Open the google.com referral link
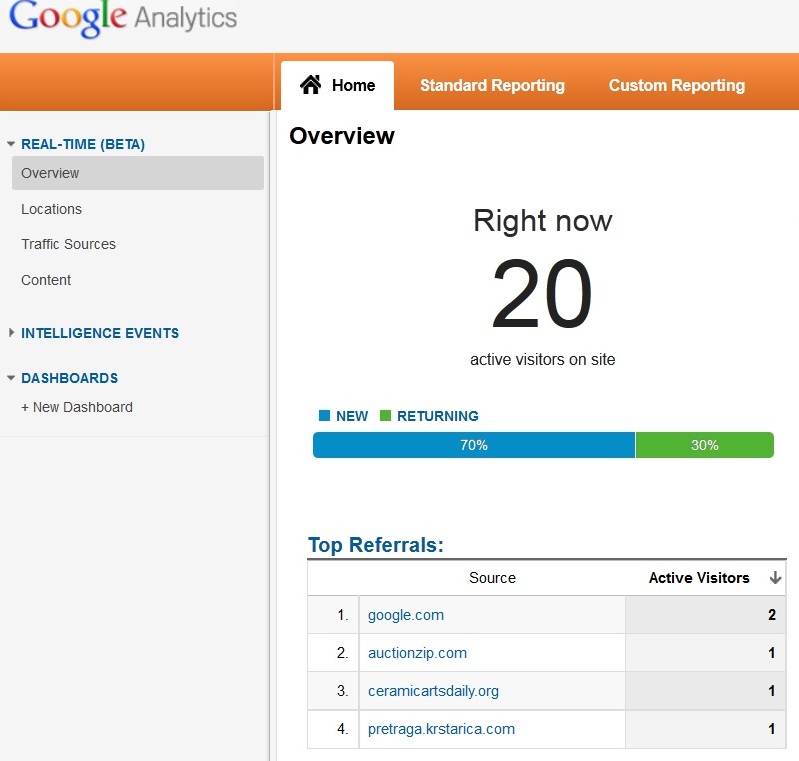The height and width of the screenshot is (761, 799). pyautogui.click(x=405, y=615)
